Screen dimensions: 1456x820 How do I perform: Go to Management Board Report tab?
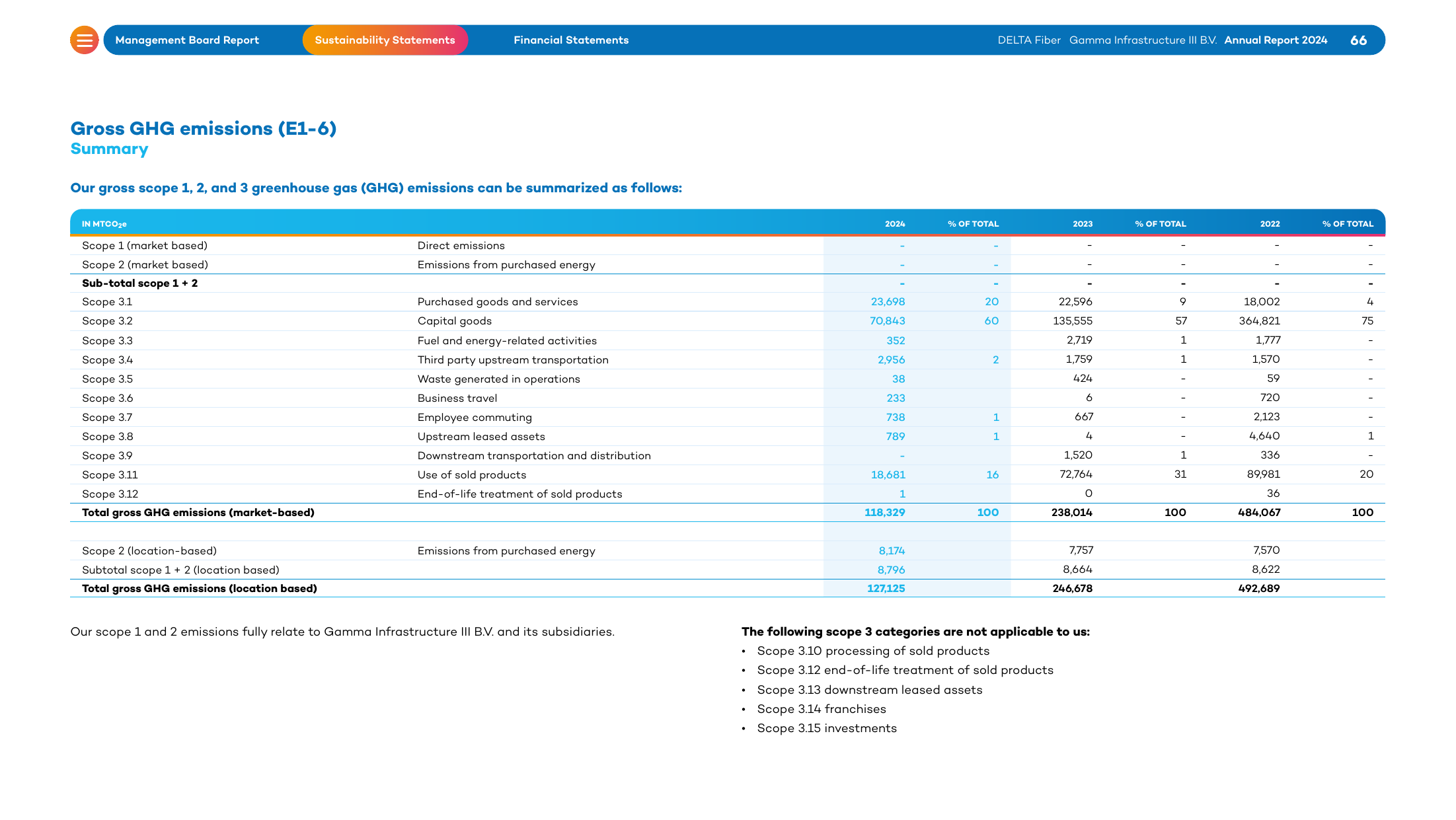187,40
